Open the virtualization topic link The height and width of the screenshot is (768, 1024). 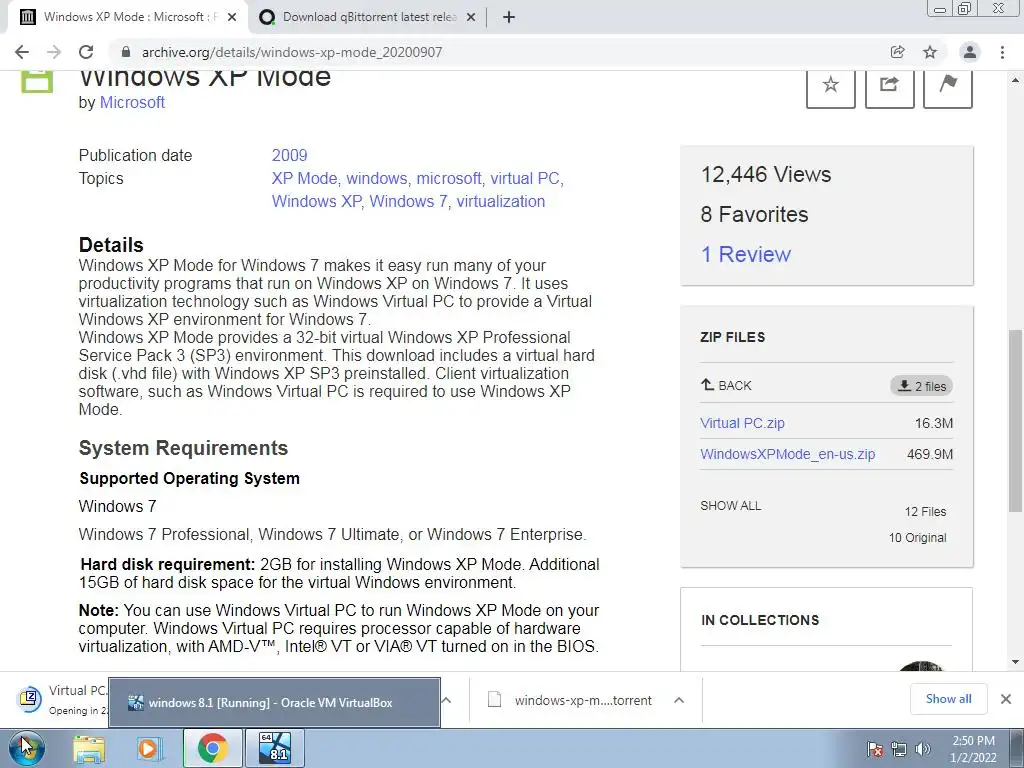(x=501, y=201)
